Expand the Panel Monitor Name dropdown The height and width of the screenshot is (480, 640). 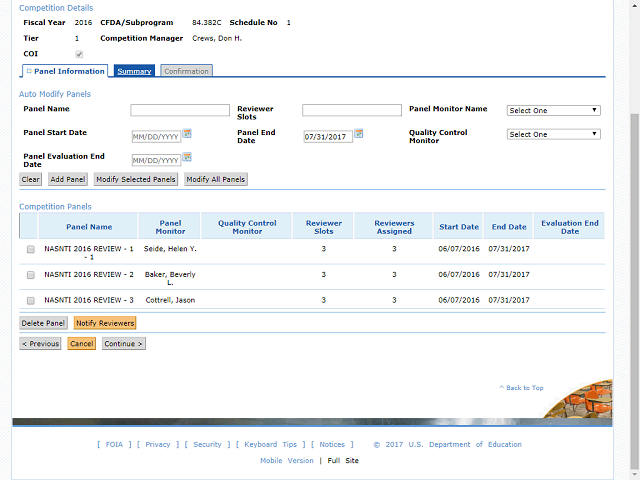tap(553, 110)
